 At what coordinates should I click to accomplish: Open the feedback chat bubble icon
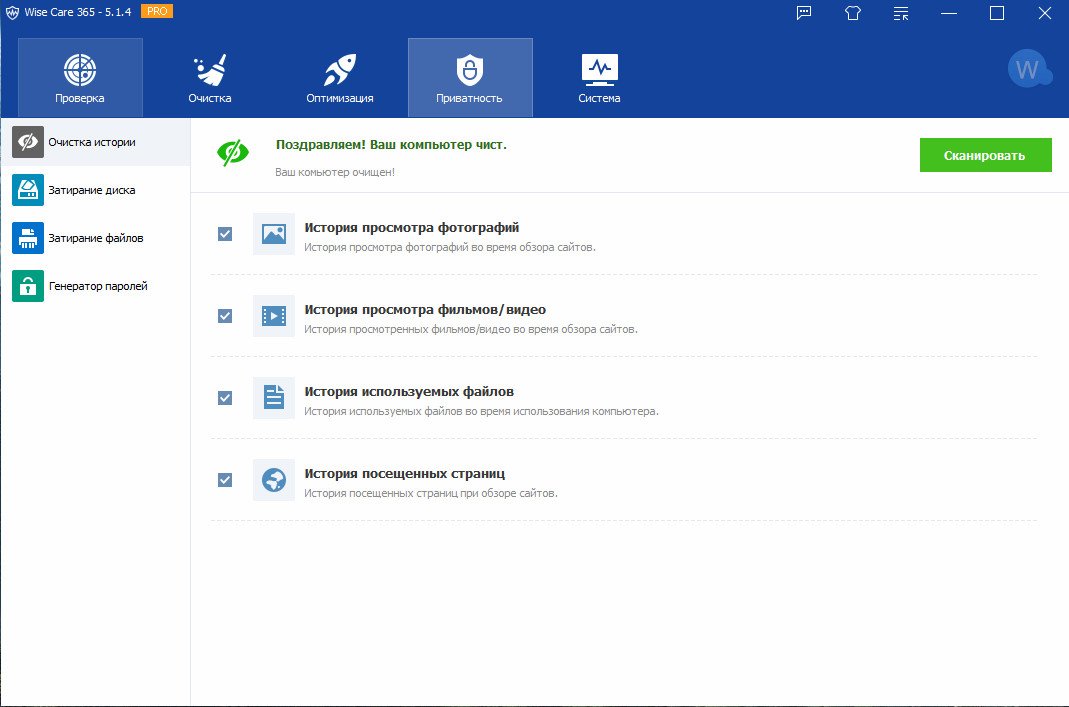point(804,13)
